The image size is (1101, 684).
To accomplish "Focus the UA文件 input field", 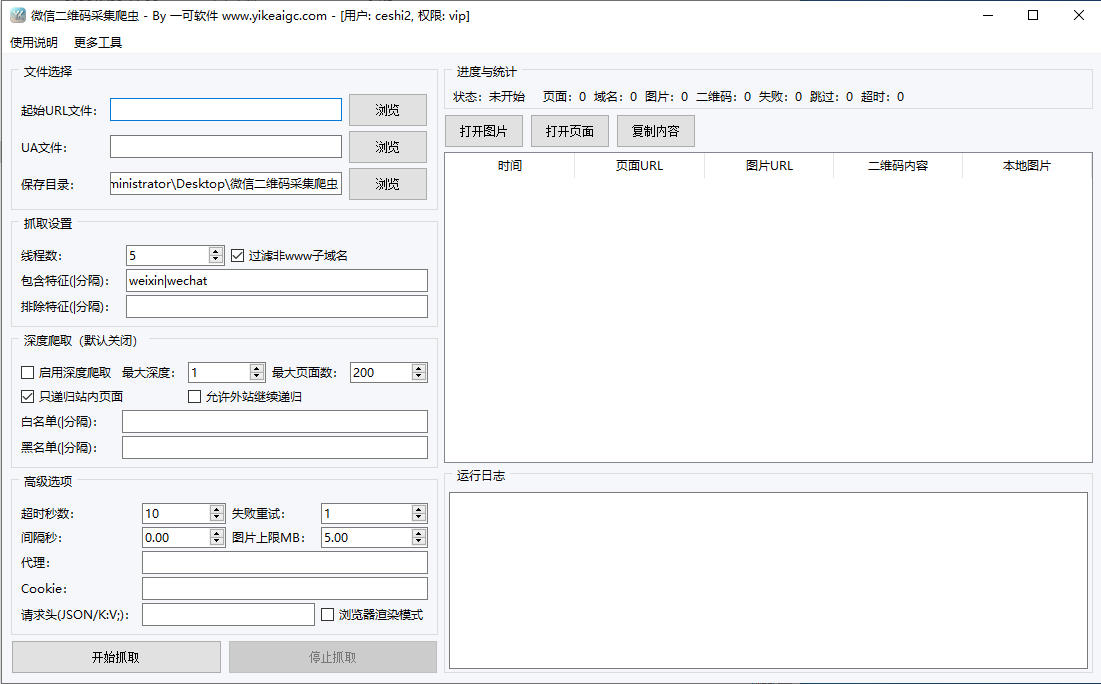I will point(225,147).
